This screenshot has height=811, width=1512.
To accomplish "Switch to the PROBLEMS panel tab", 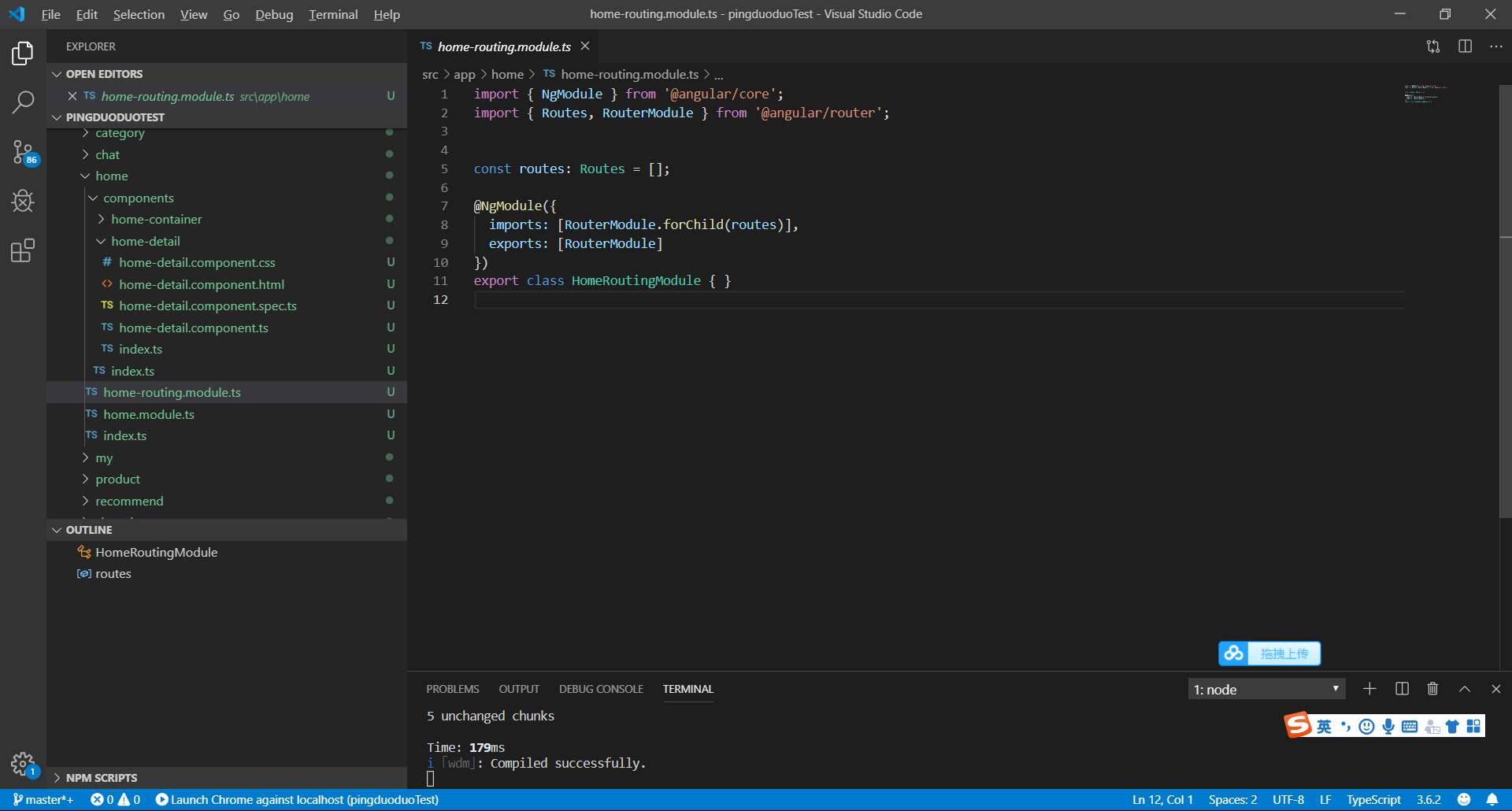I will click(453, 689).
